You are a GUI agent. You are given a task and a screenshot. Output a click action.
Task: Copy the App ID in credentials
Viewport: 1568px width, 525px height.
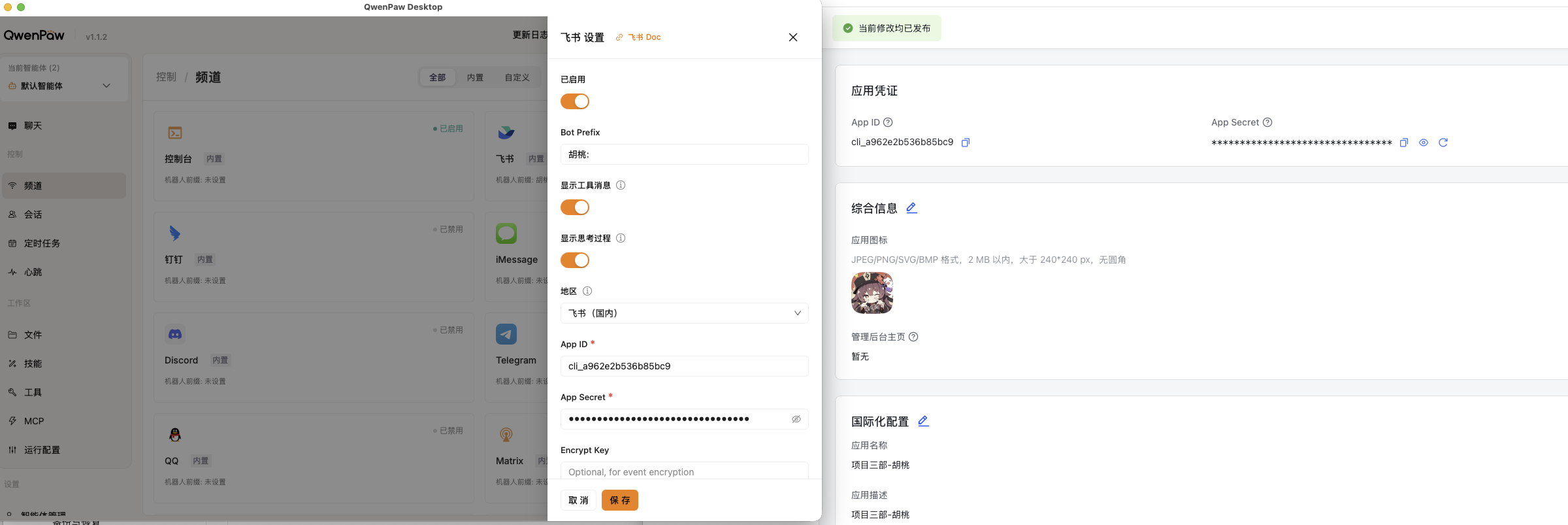pos(965,143)
